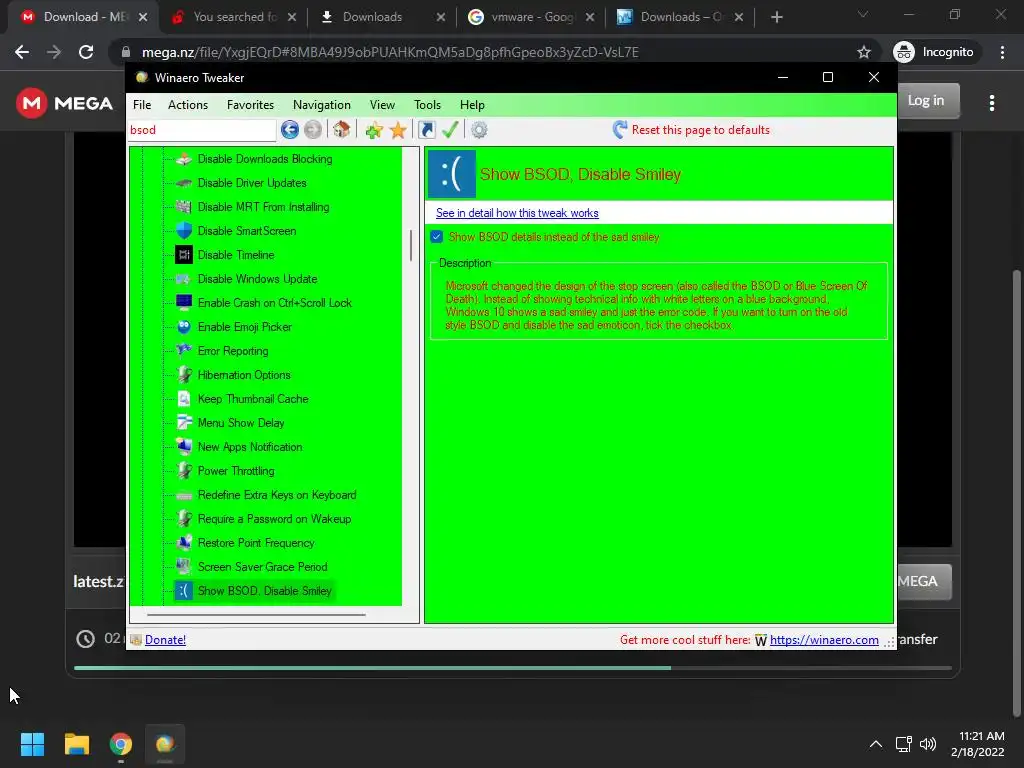Image resolution: width=1024 pixels, height=768 pixels.
Task: Select Disable Windows Update tweak
Action: [257, 279]
